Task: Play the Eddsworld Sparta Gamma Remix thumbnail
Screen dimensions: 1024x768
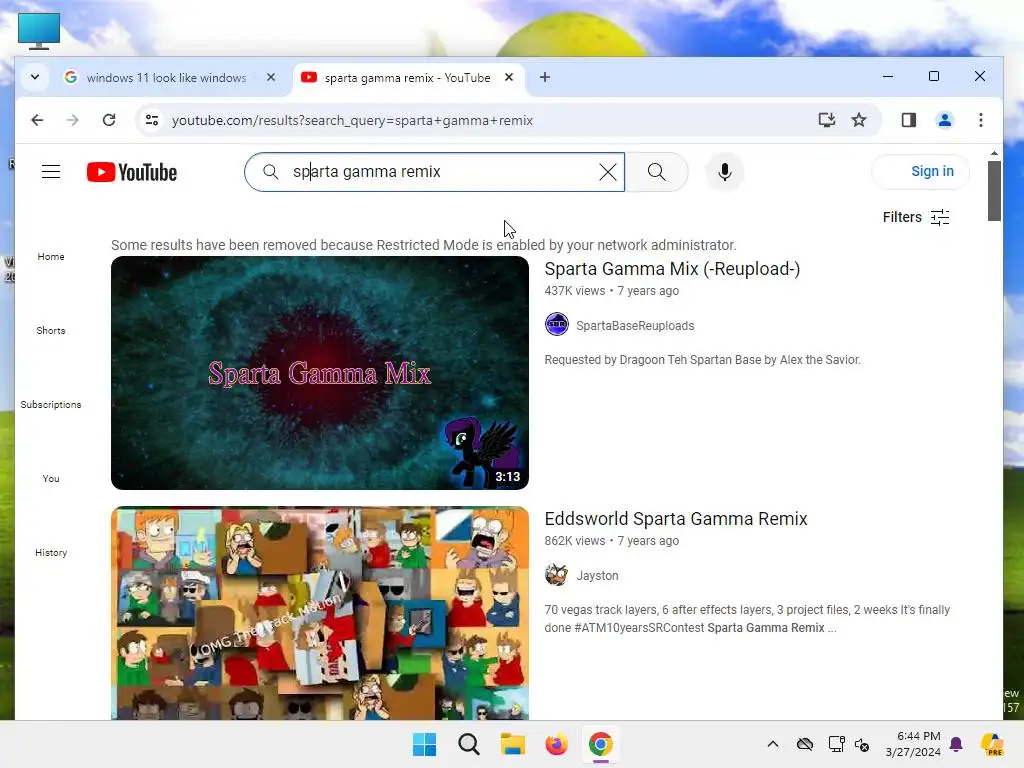Action: coord(320,613)
